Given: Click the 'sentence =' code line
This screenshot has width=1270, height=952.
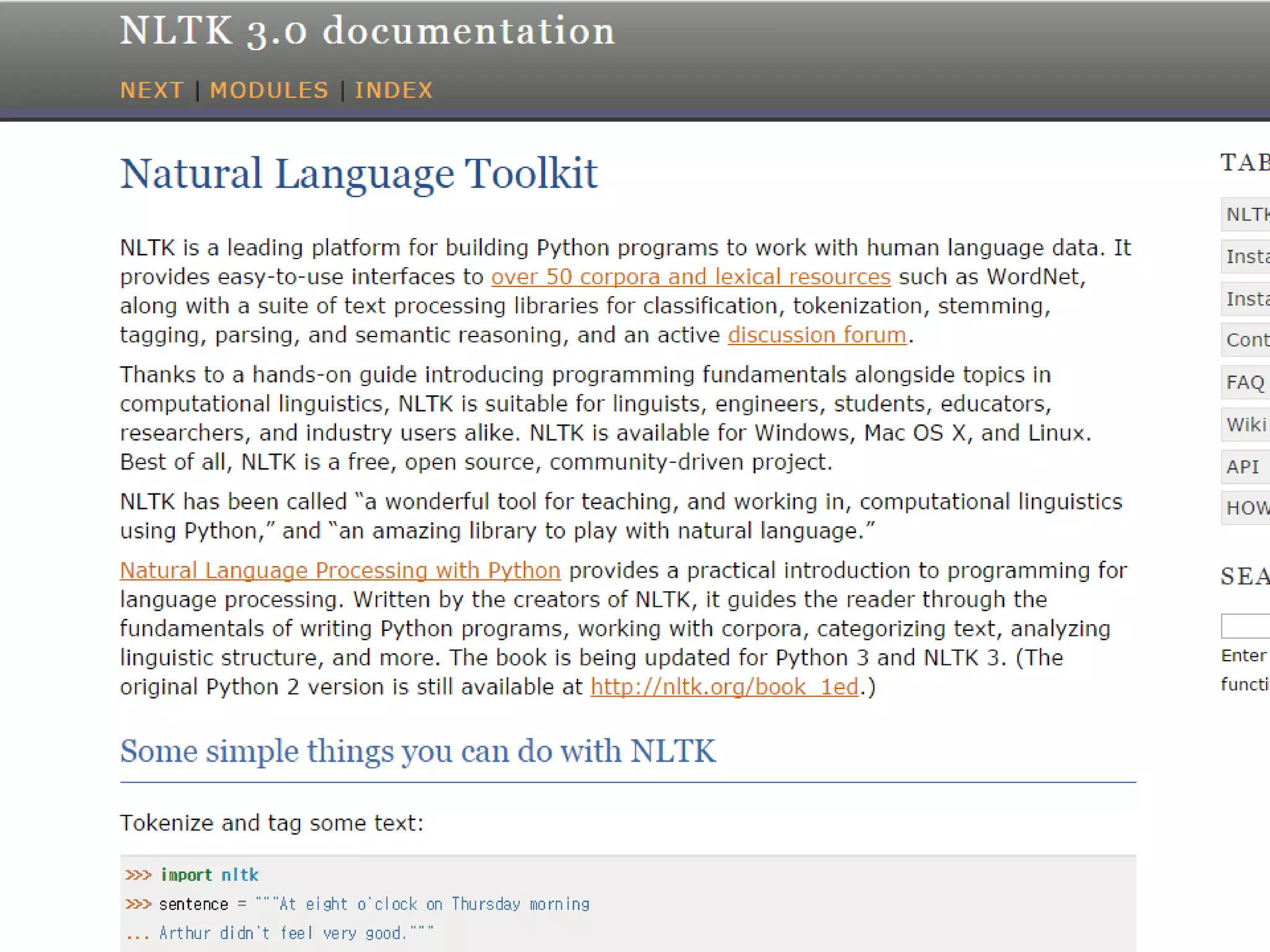Looking at the screenshot, I should tap(357, 904).
